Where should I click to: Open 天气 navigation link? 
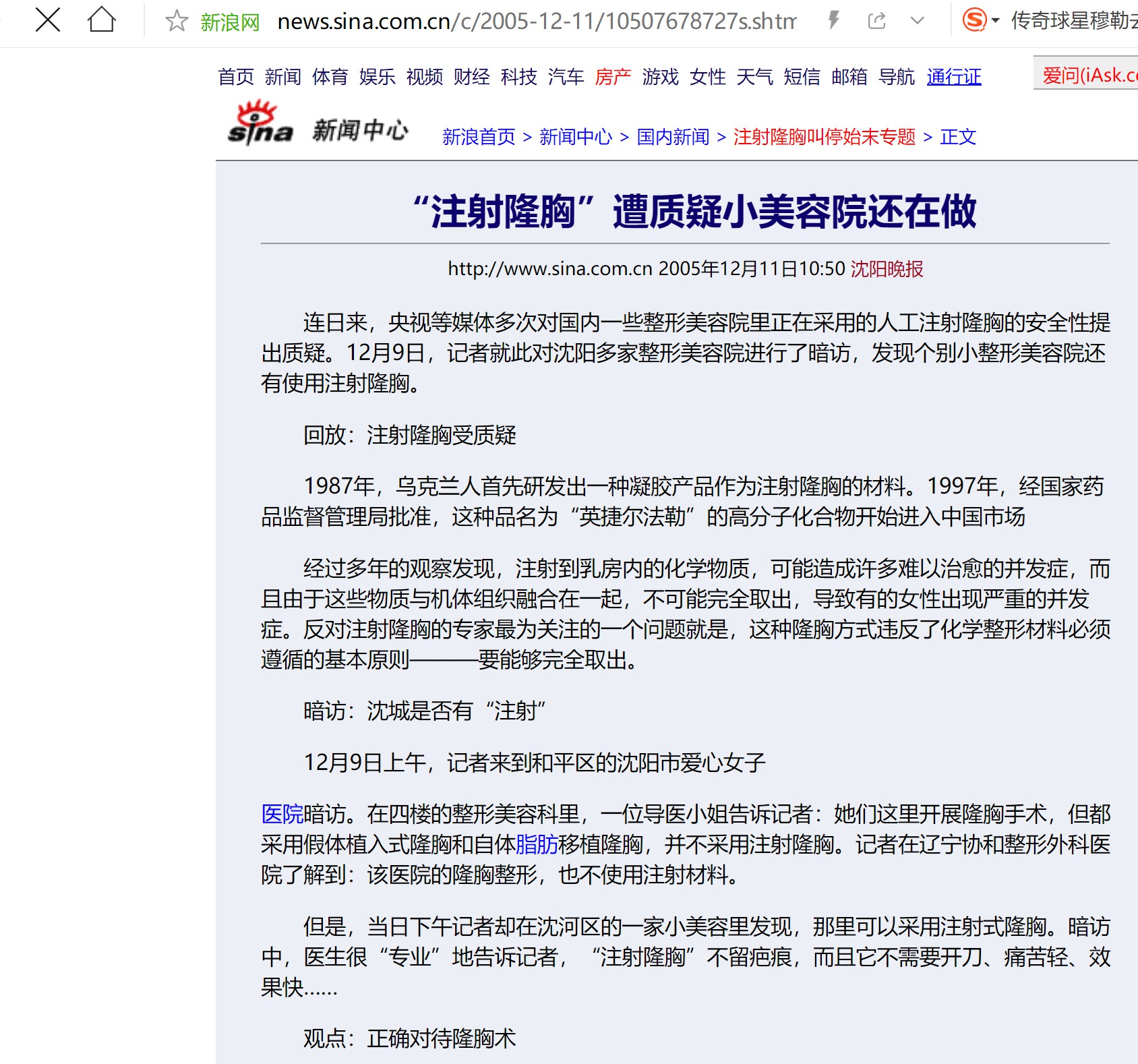tap(755, 77)
